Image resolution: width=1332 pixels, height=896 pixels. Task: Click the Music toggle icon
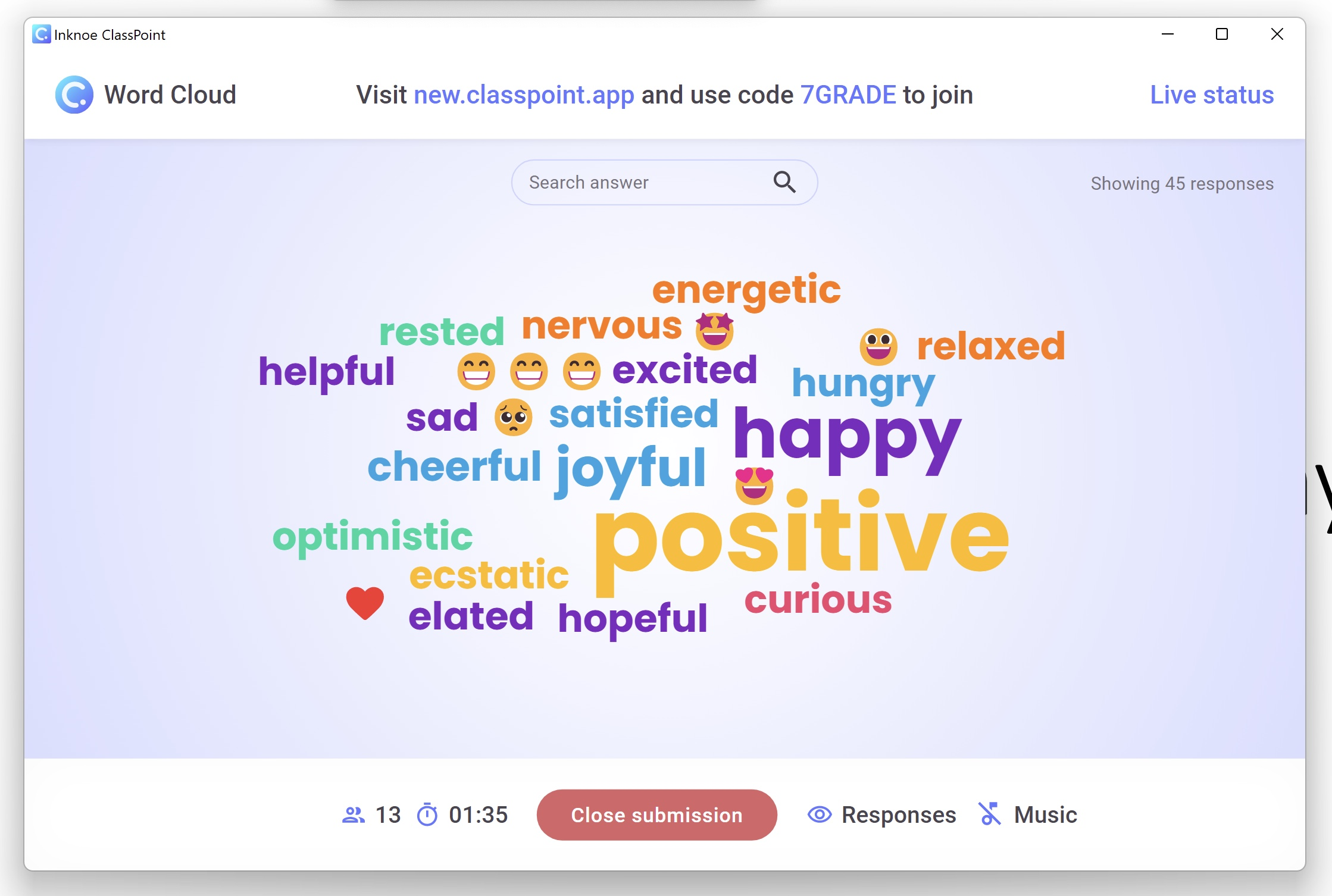pos(988,814)
